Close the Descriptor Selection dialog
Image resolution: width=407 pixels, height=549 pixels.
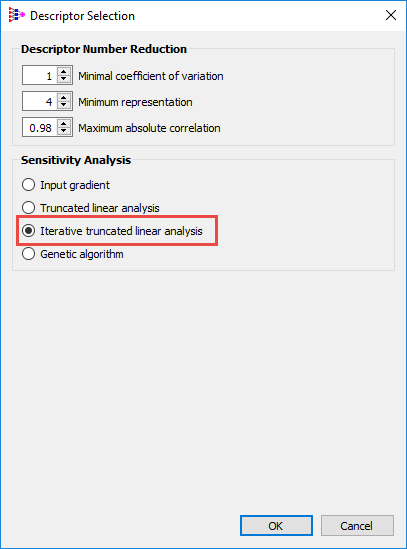[391, 15]
